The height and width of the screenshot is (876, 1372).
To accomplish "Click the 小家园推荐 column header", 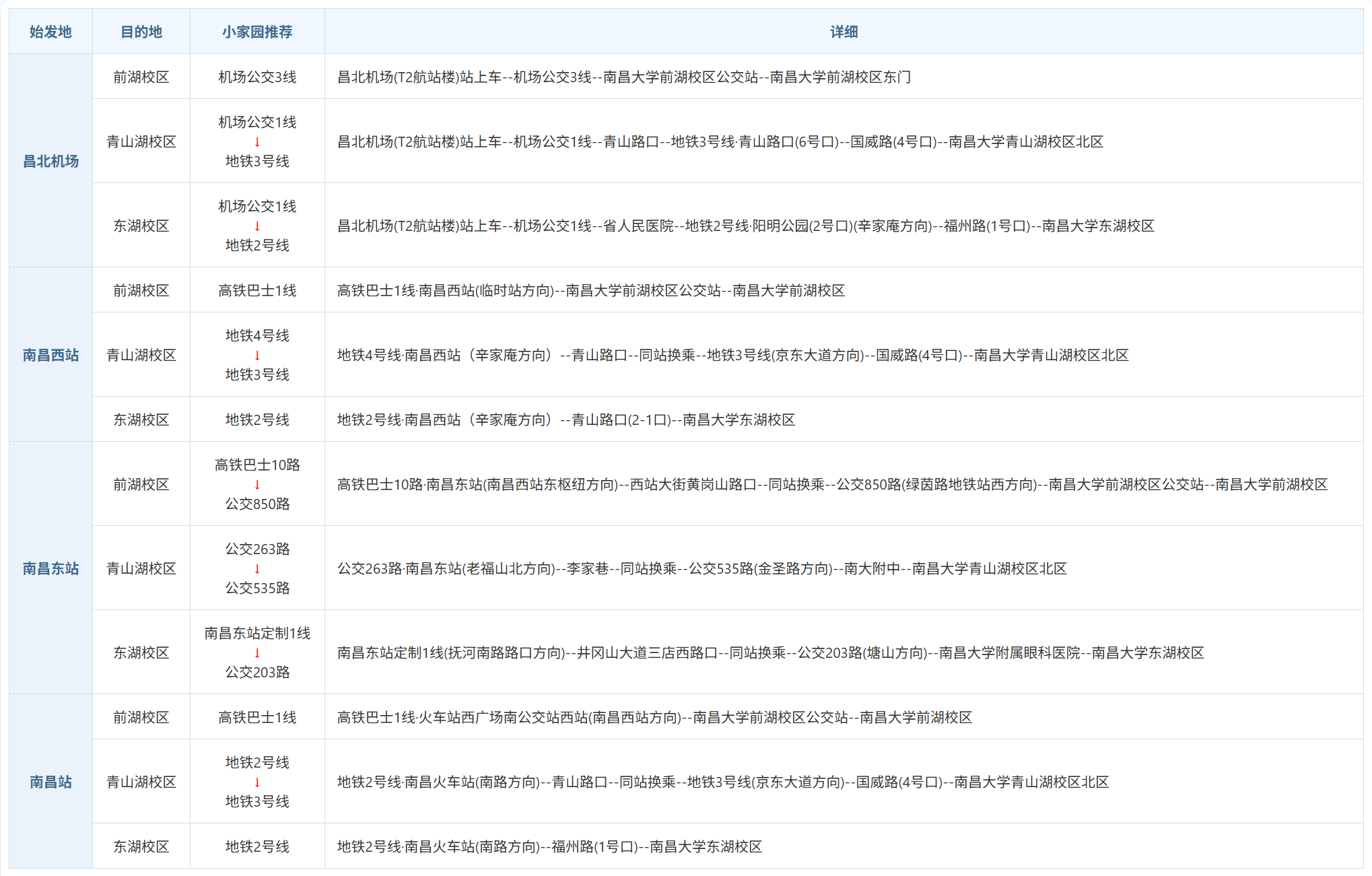I will pos(257,31).
